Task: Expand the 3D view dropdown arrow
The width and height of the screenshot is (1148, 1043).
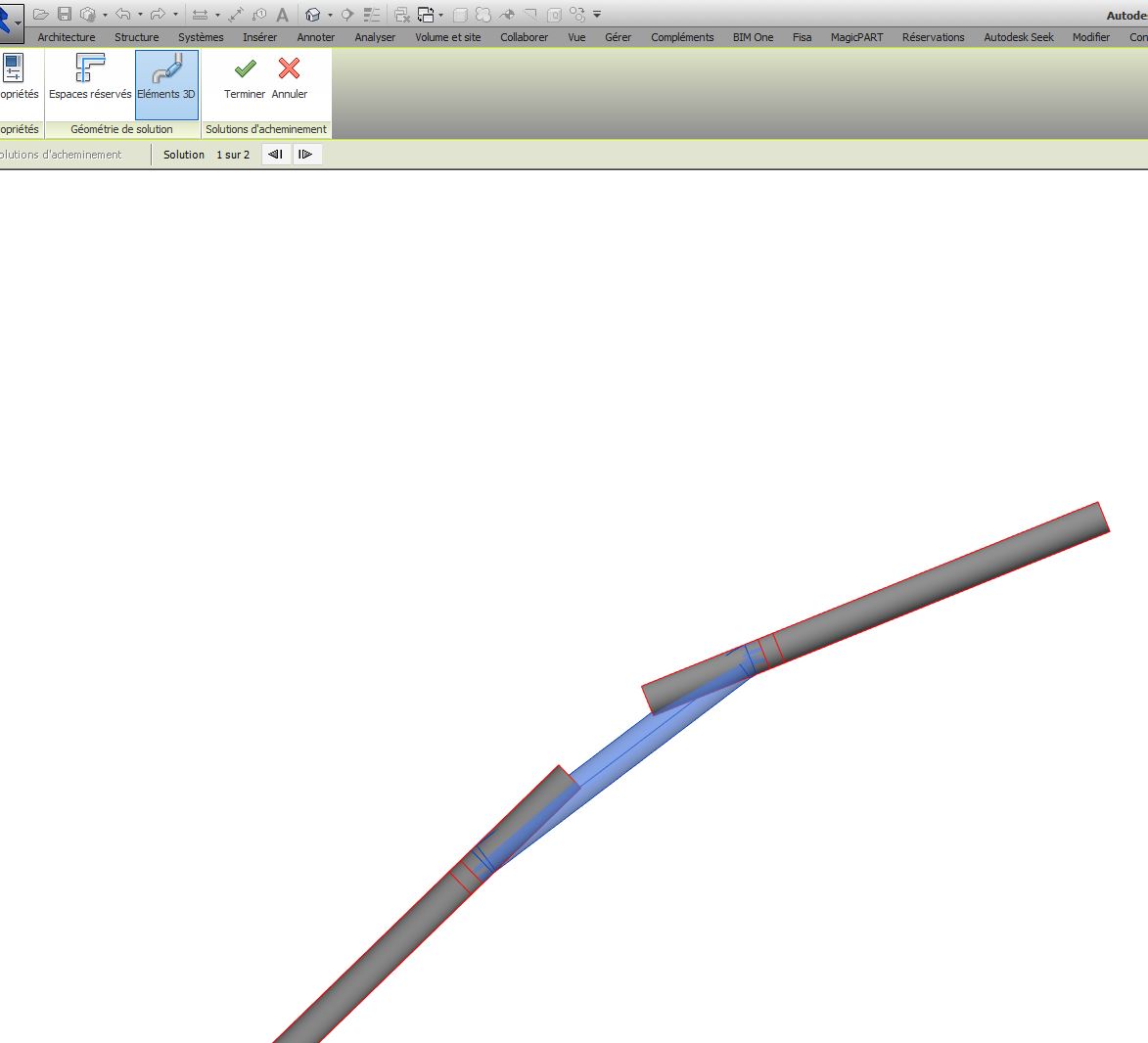Action: click(x=330, y=15)
